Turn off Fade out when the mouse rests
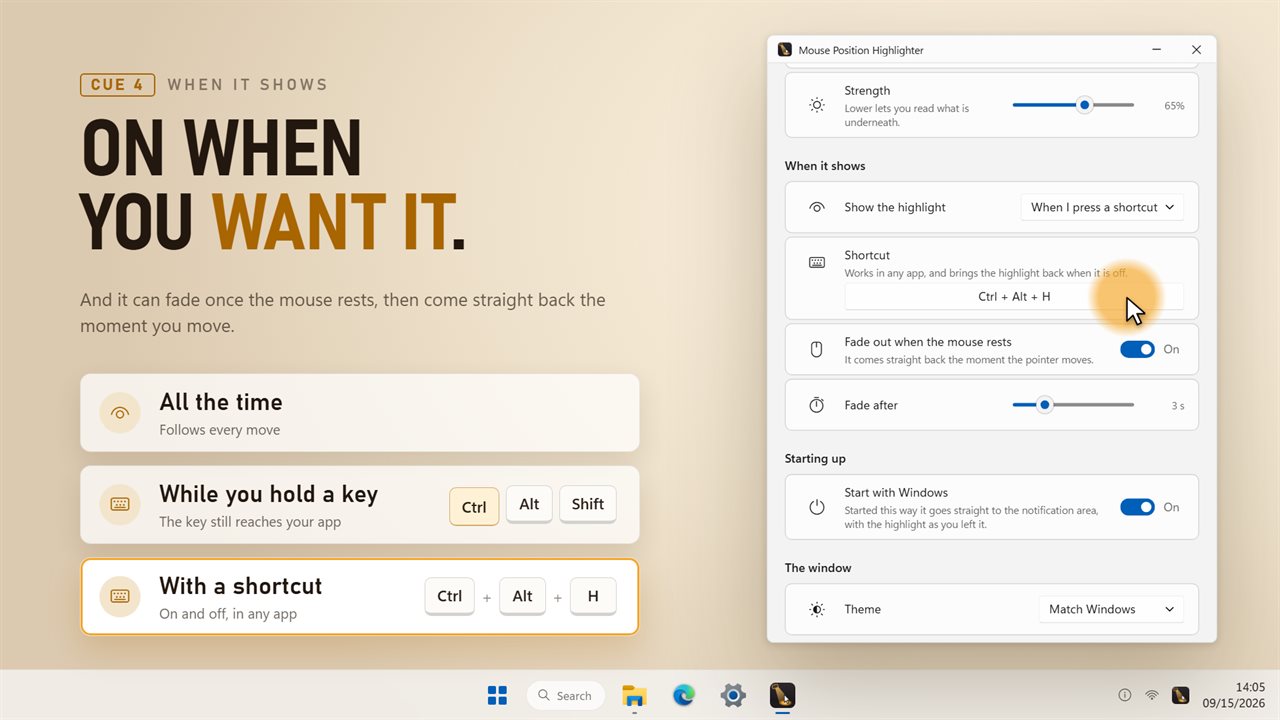The height and width of the screenshot is (720, 1280). pyautogui.click(x=1137, y=349)
